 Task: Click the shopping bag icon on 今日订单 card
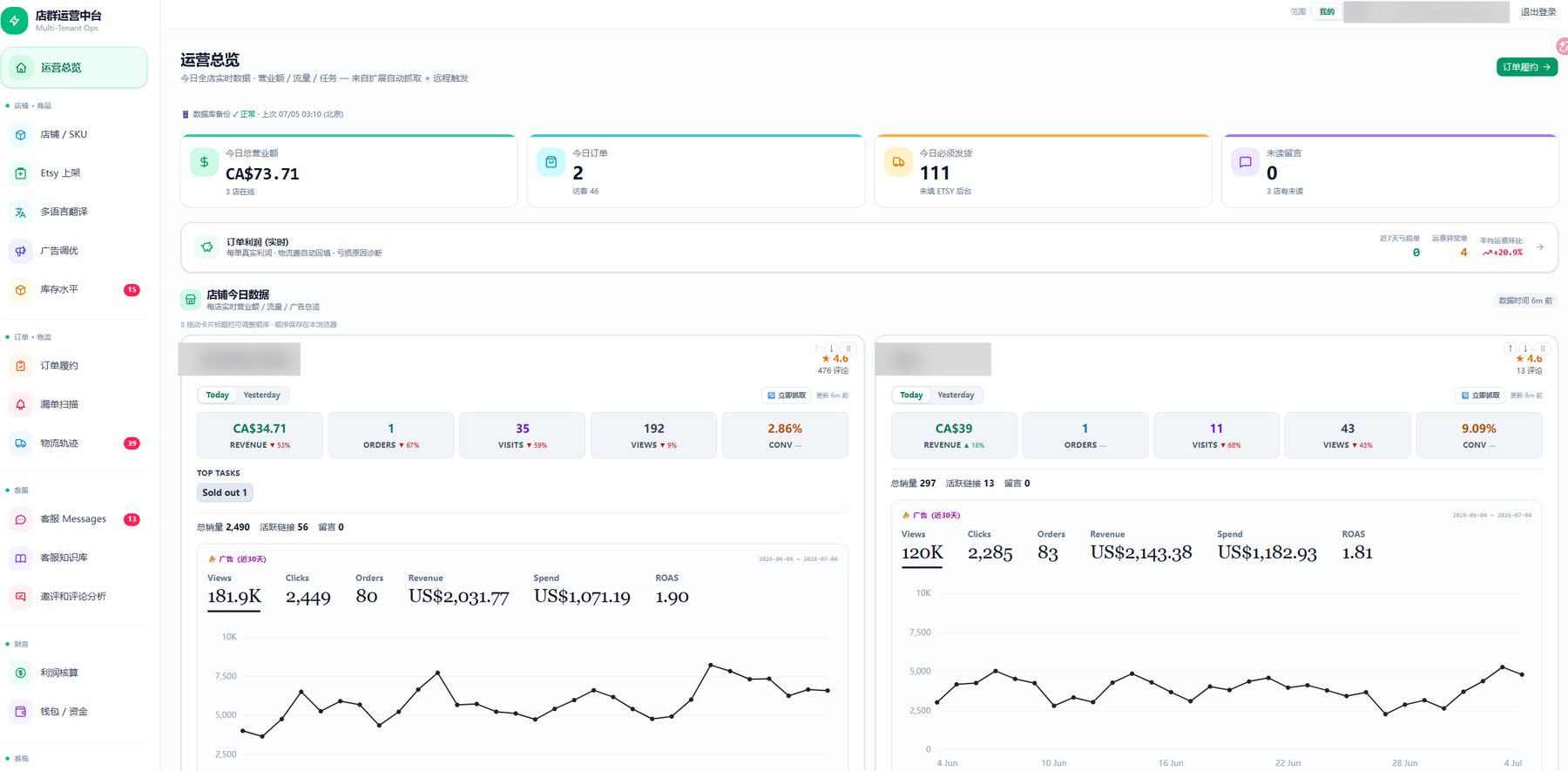click(551, 162)
